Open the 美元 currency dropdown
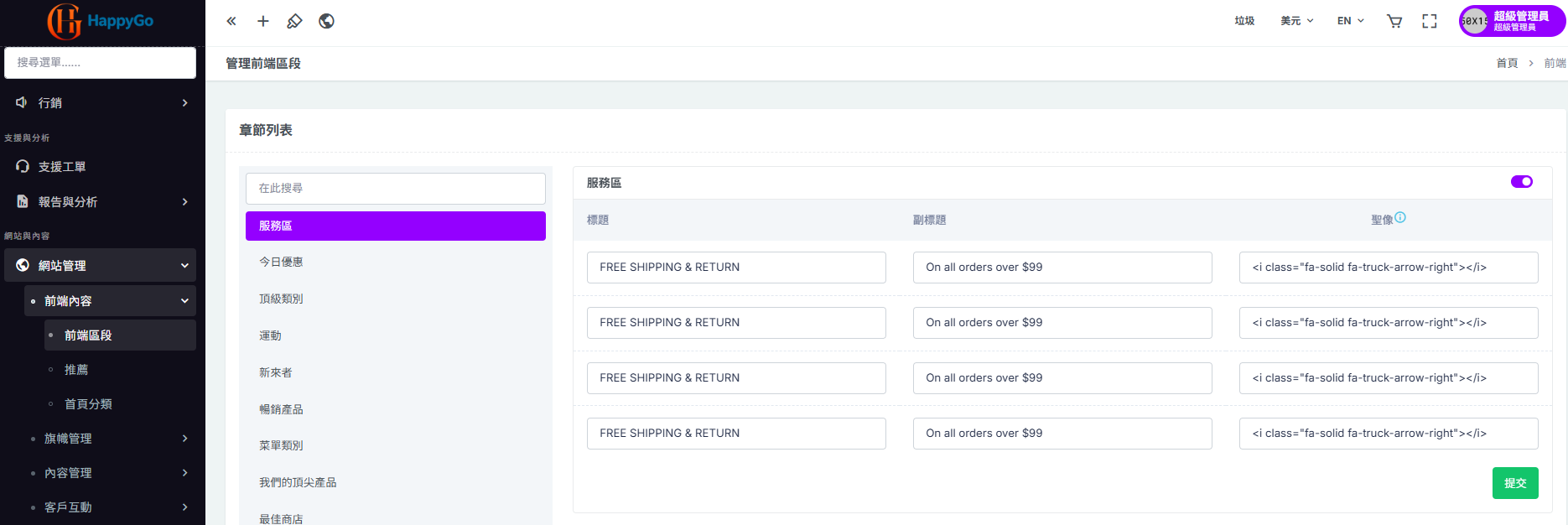Screen dimensions: 1568x525 [1296, 21]
